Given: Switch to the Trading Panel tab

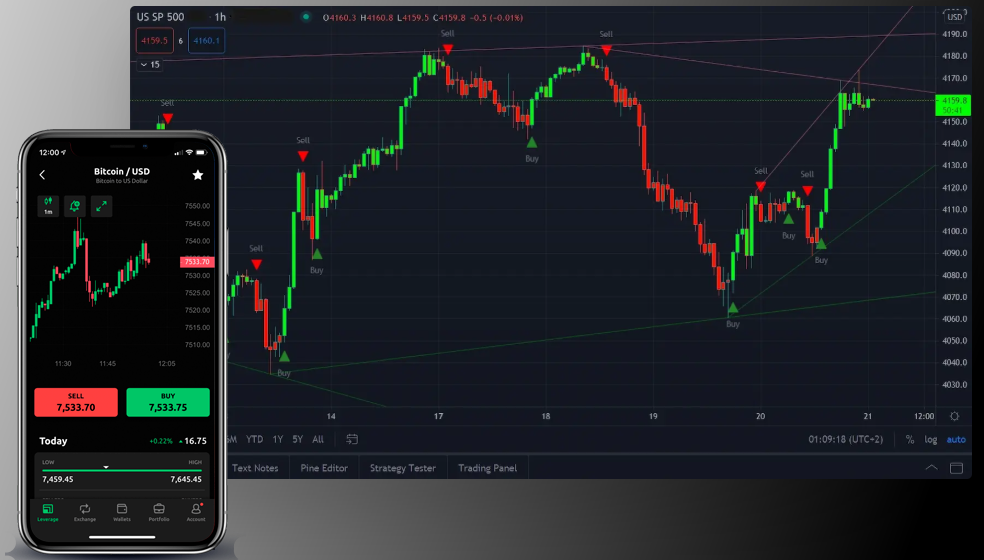Looking at the screenshot, I should point(488,468).
